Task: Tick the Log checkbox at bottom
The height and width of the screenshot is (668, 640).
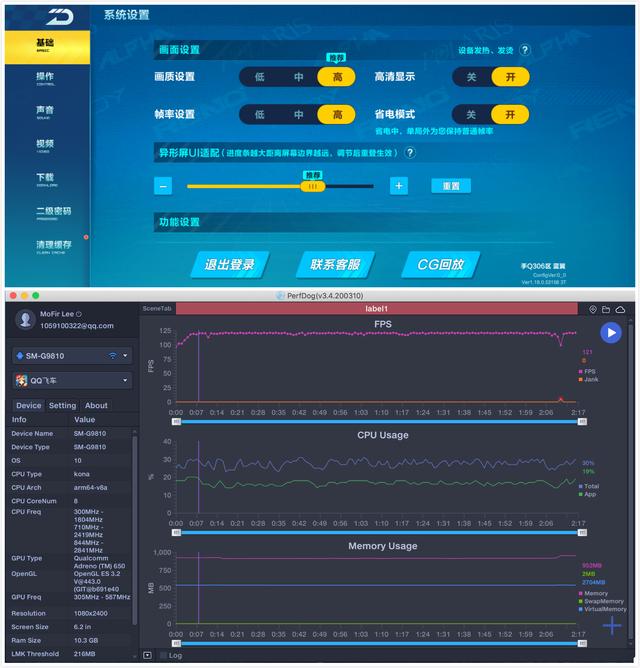Action: click(x=163, y=655)
